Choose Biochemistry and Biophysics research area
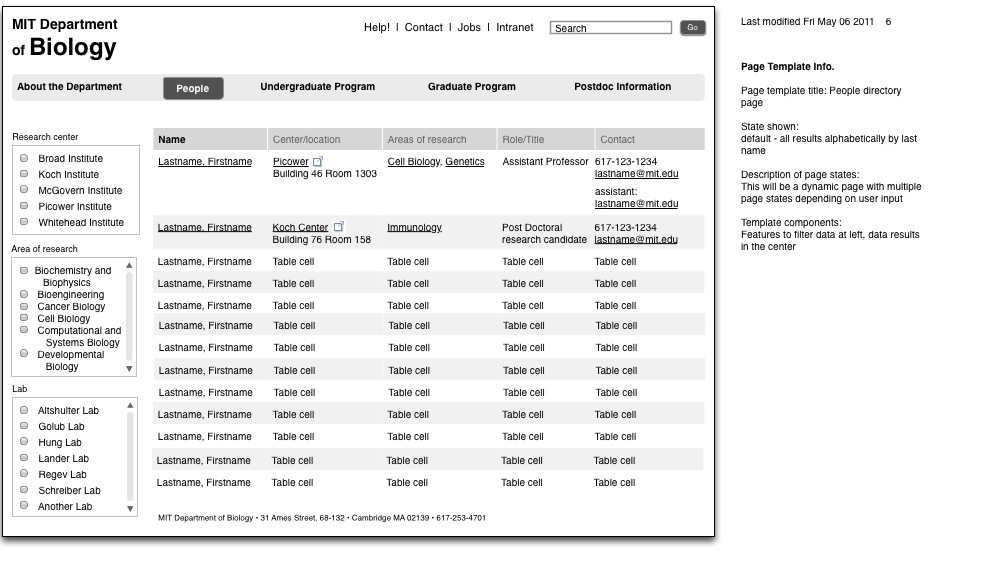This screenshot has height=576, width=985. (x=24, y=271)
